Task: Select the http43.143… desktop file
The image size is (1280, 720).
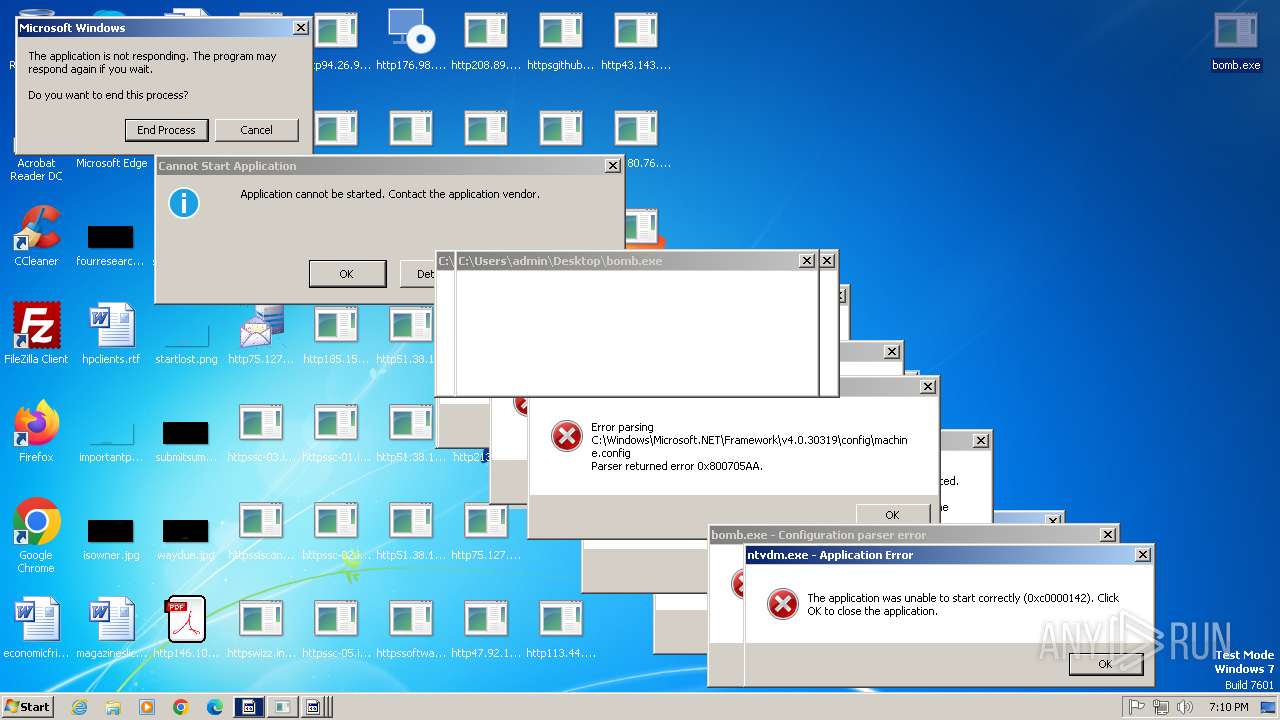Action: [636, 41]
